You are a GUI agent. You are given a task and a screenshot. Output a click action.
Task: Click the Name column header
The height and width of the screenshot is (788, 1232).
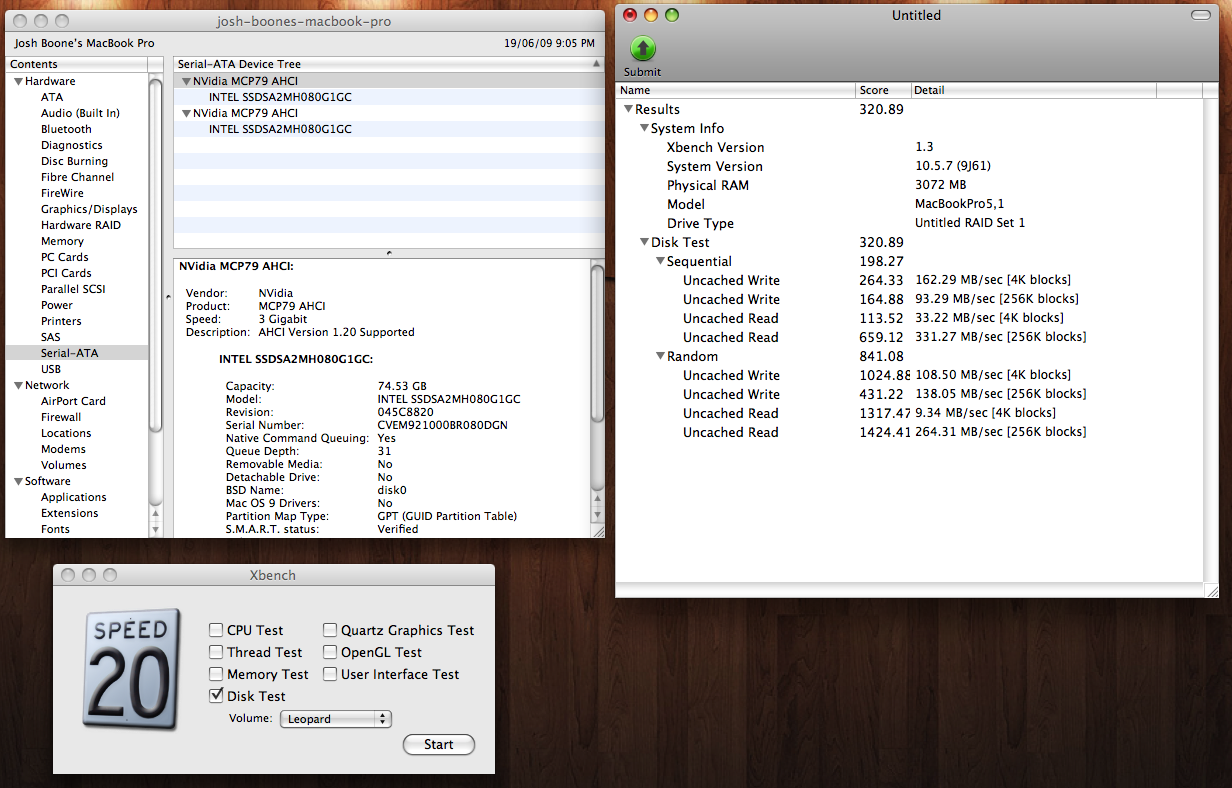click(x=736, y=90)
